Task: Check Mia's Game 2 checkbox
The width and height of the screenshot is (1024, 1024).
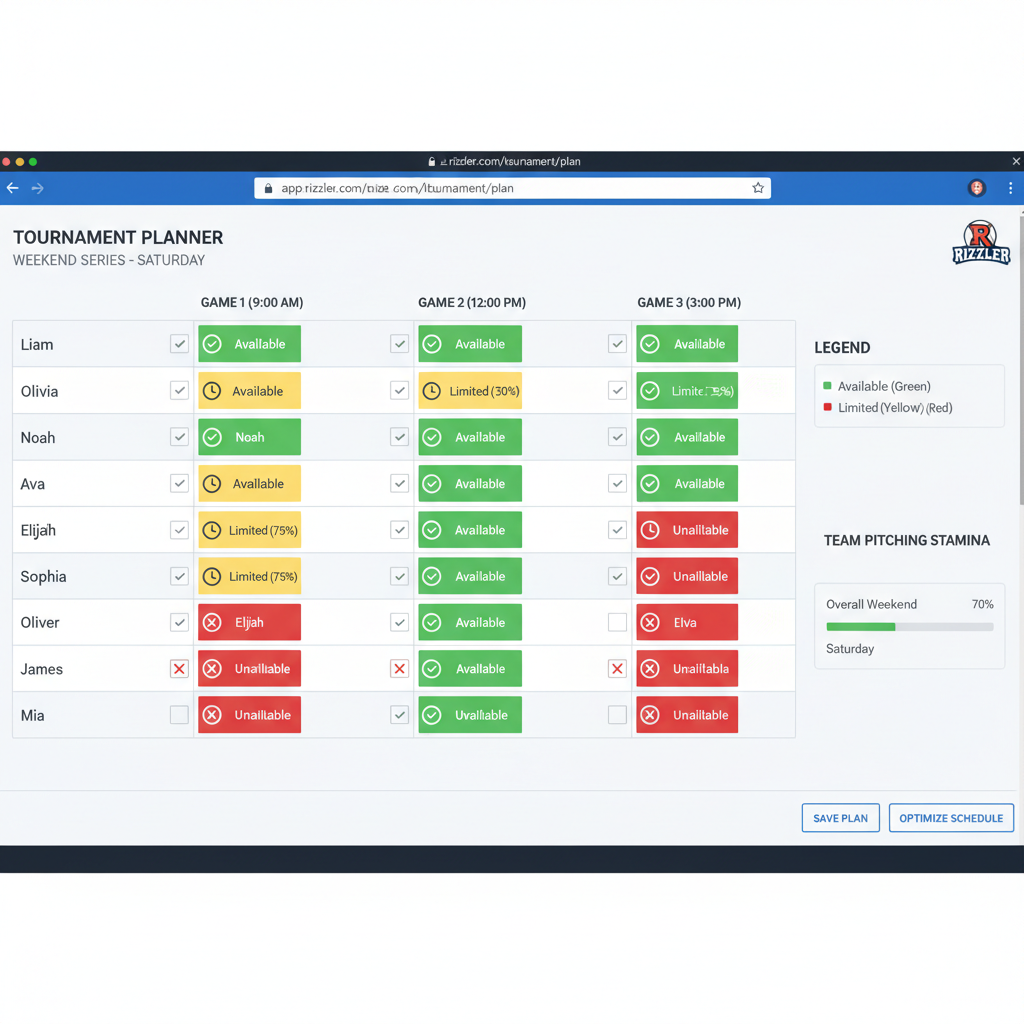Action: [399, 714]
